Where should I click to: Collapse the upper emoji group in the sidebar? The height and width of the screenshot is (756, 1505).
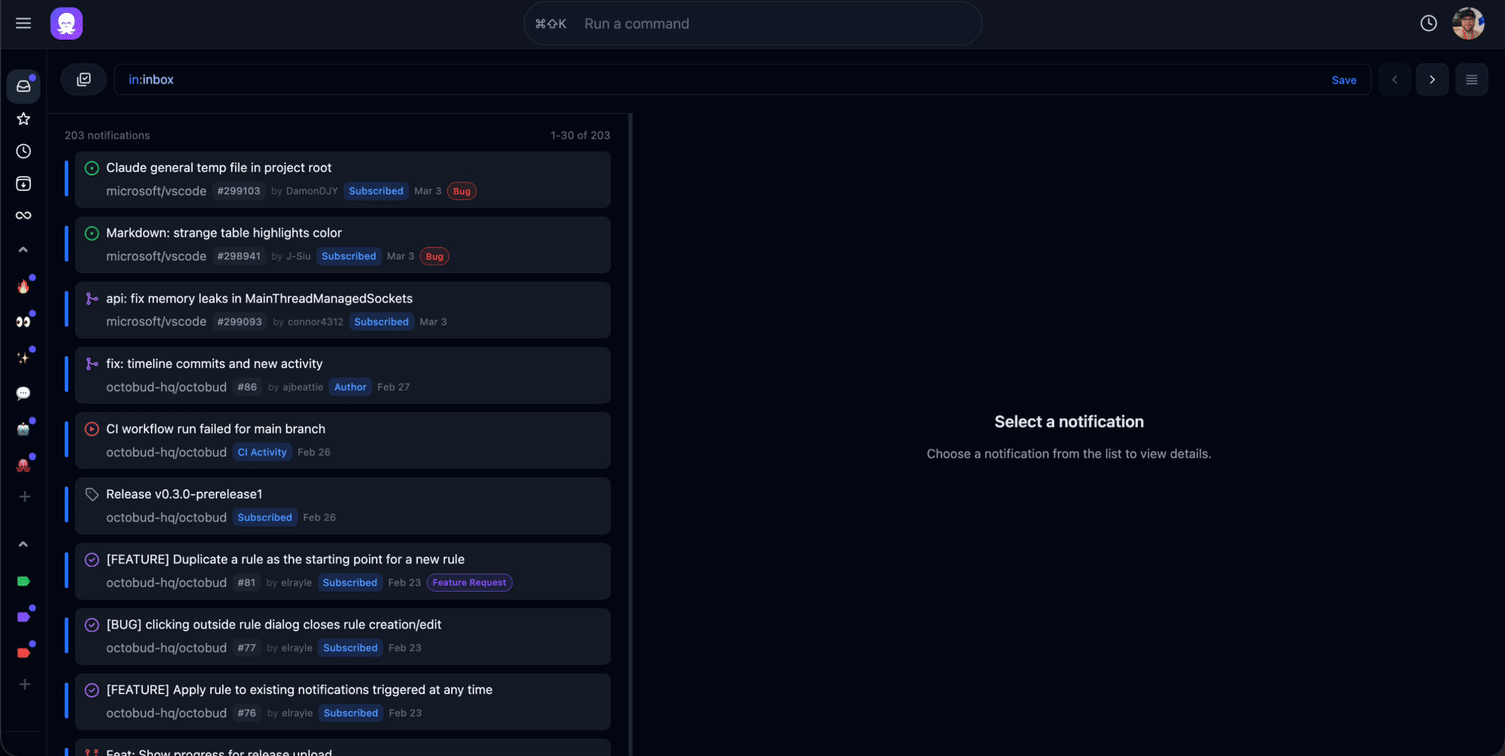[x=22, y=249]
